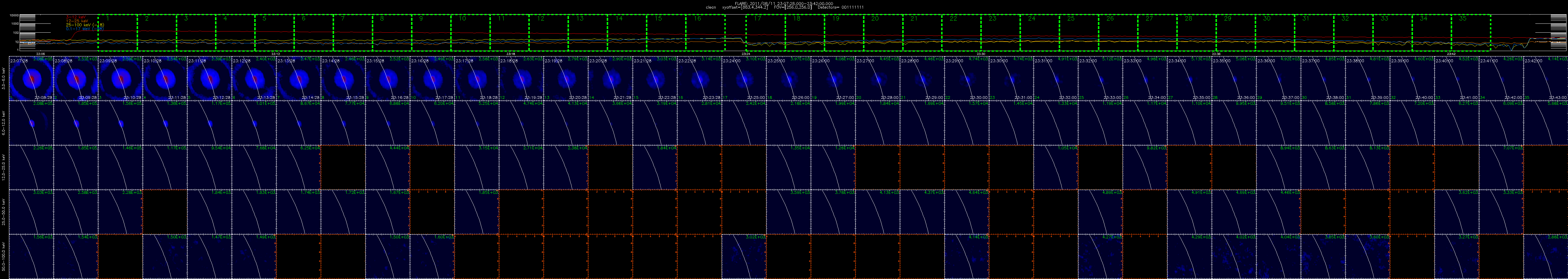The image size is (1568, 279).
Task: Open the 3.0-6.0 keV image starting 23:12:28
Action: coord(254,78)
